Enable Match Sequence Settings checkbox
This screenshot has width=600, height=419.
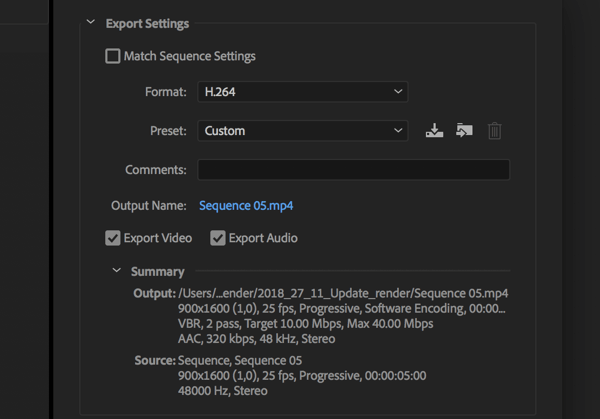[x=113, y=56]
